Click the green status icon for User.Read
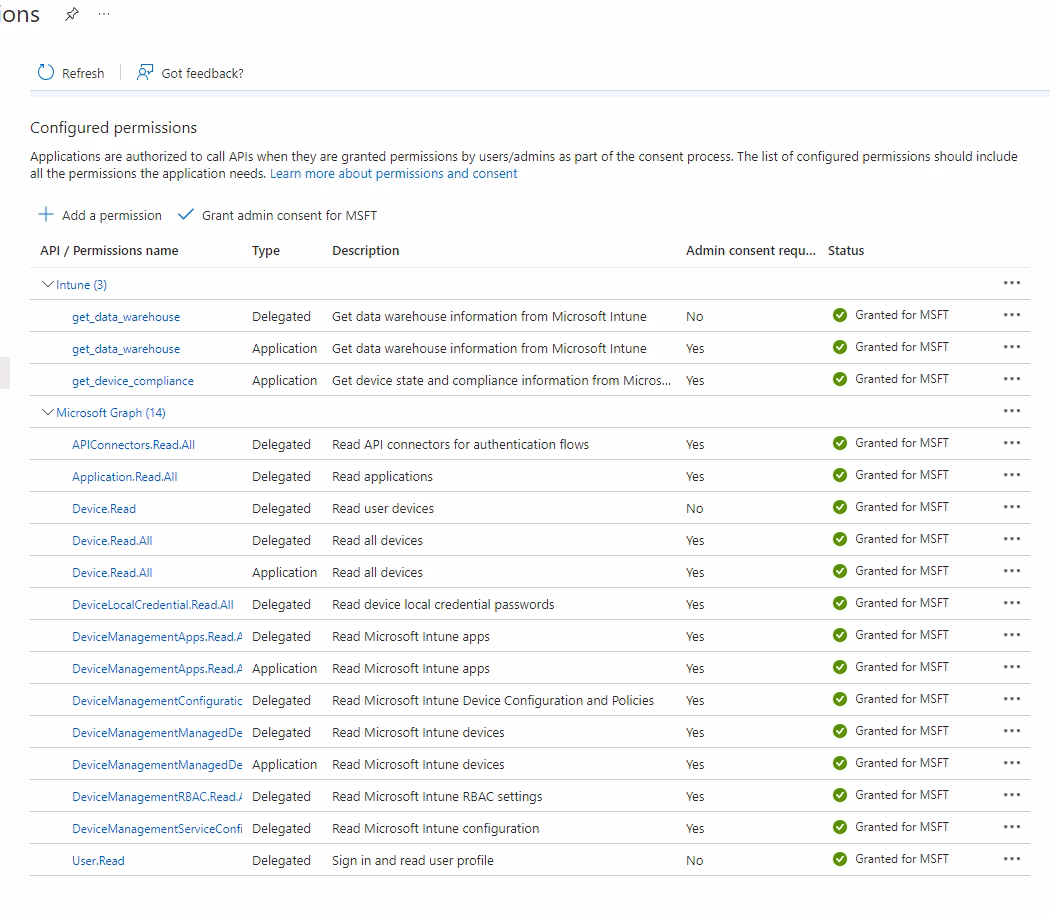Screen dimensions: 1050x916 [840, 859]
